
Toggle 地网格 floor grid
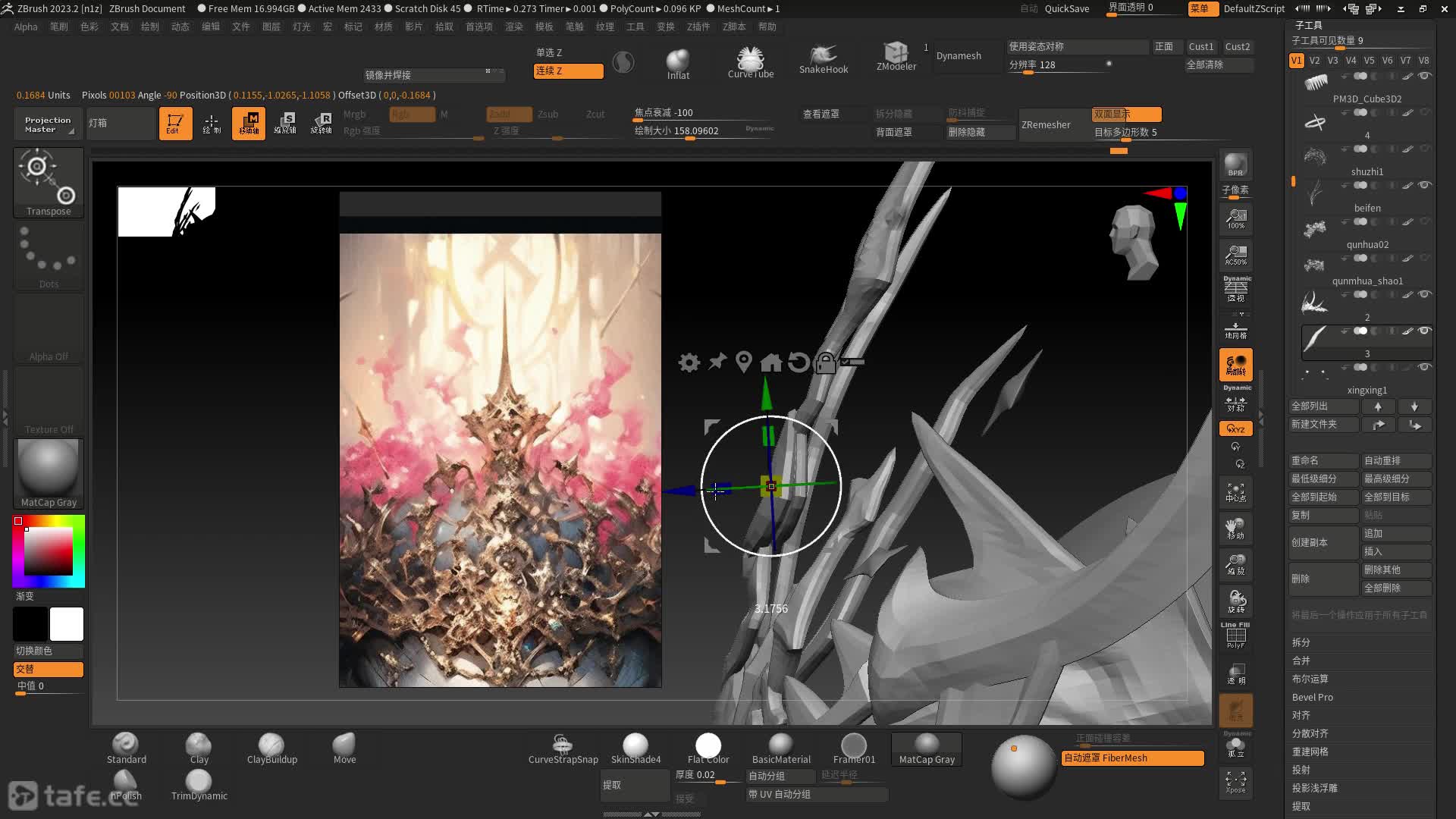coord(1236,329)
